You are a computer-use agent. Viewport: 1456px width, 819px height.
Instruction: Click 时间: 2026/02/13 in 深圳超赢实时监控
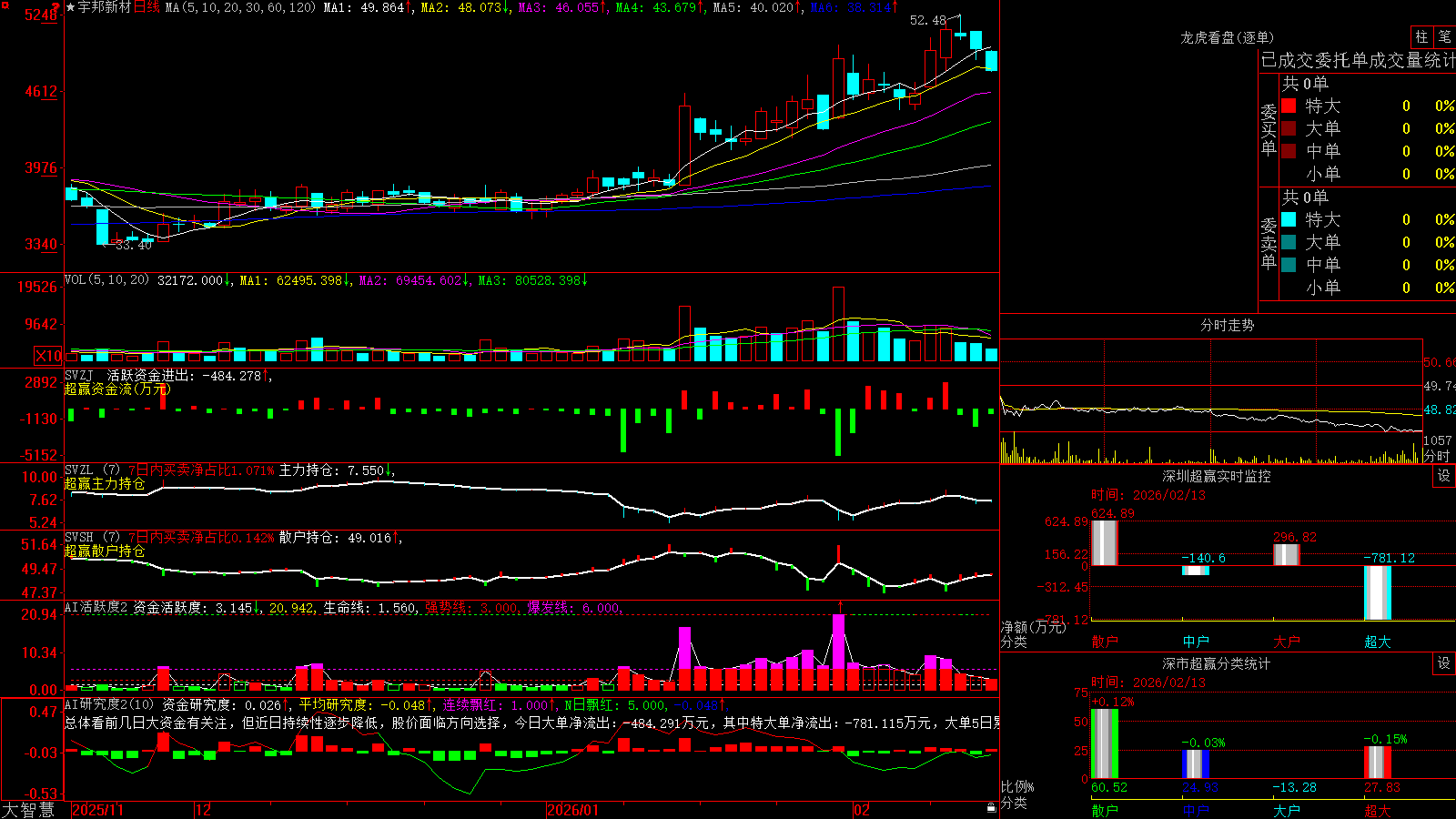[1148, 495]
